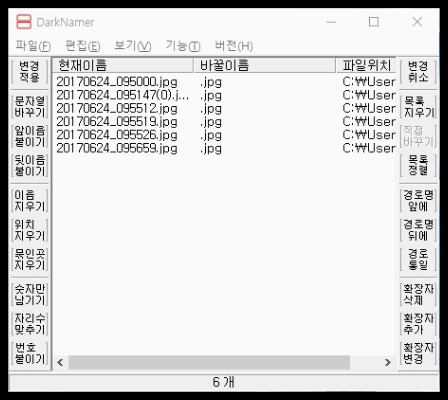Click the 숫자만 남기기 button
Viewport: 448px width, 400px height.
(30, 294)
